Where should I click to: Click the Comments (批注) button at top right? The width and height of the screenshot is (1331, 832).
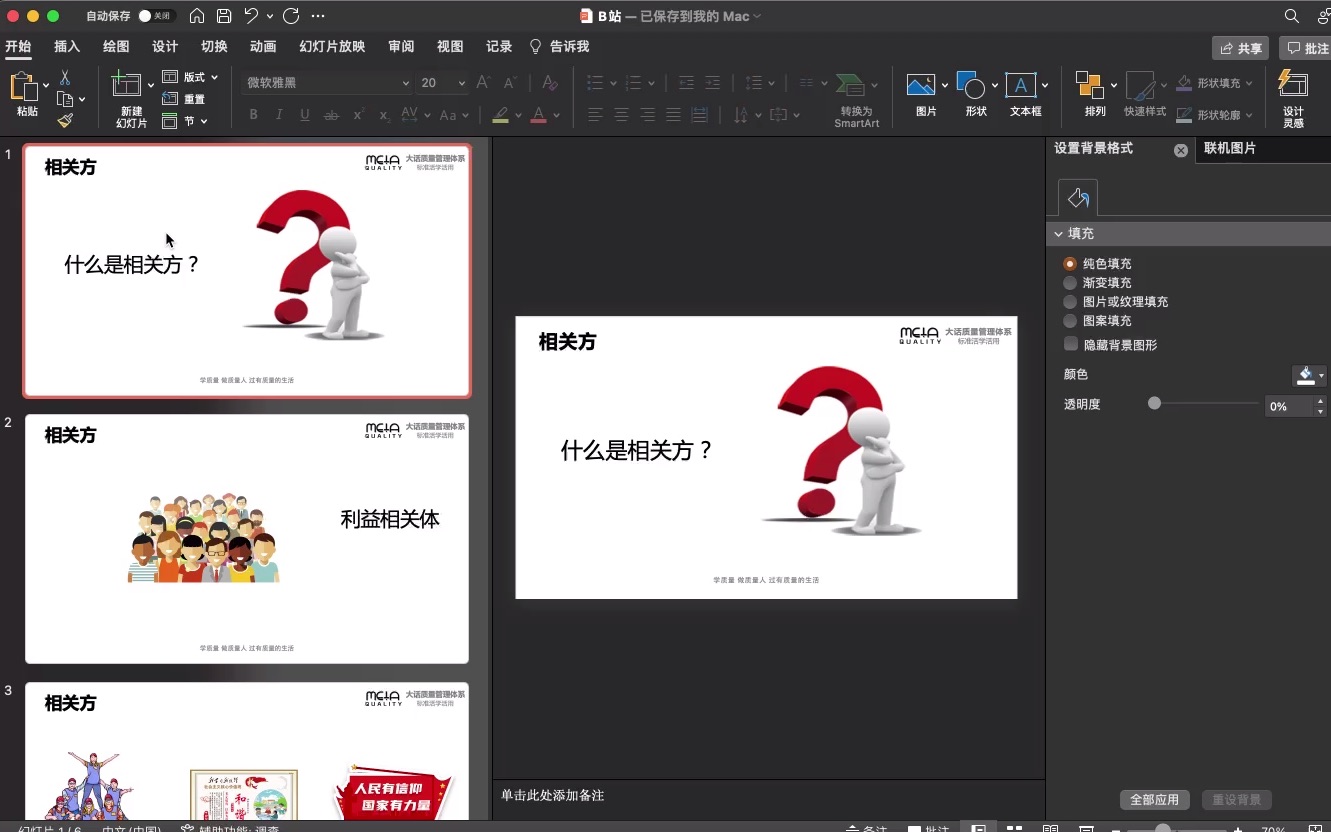pos(1306,48)
